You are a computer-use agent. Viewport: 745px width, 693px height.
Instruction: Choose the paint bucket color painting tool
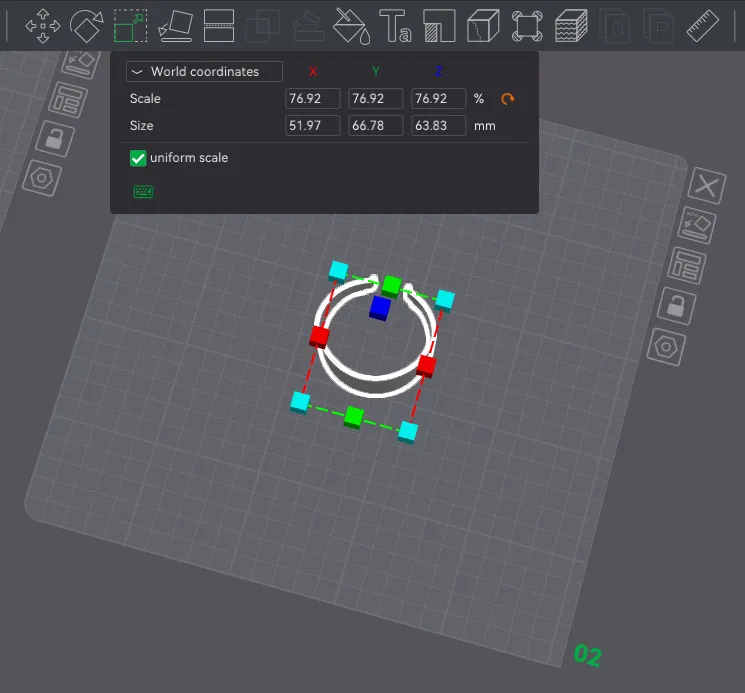pos(351,25)
